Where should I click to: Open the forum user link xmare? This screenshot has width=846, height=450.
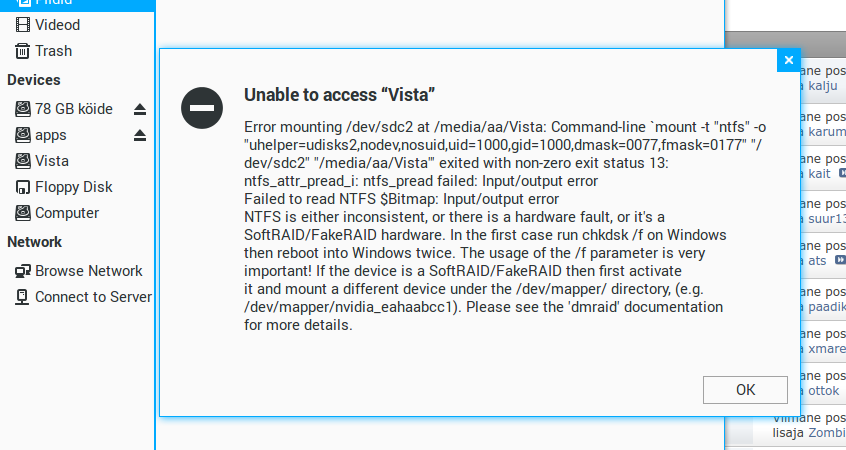pos(826,349)
